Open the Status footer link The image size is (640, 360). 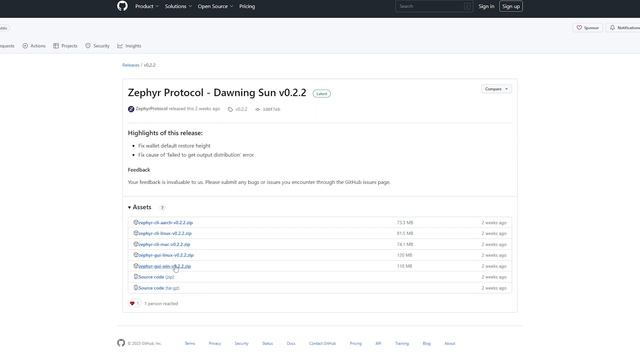tap(267, 343)
